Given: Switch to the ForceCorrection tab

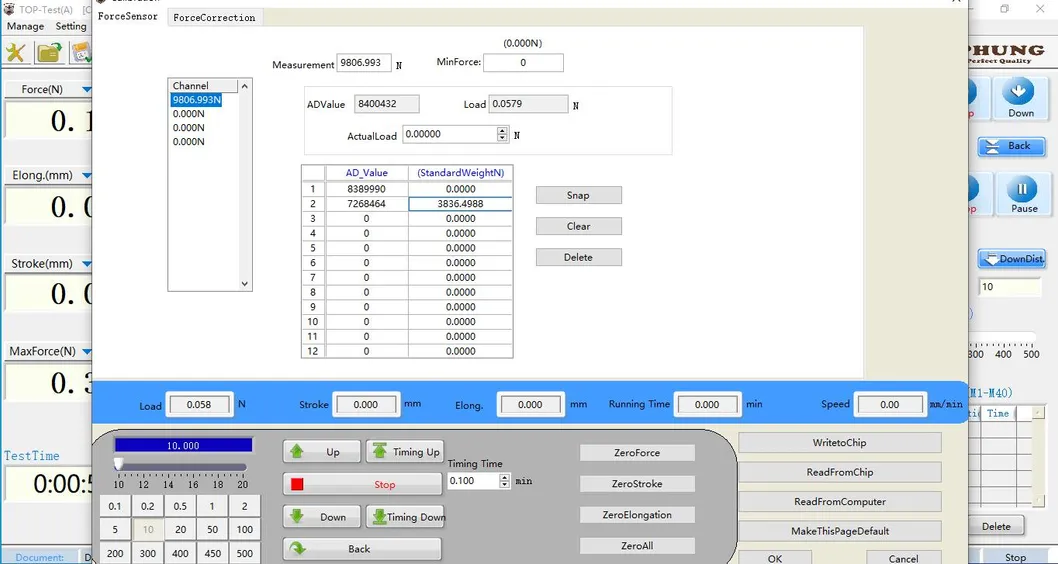Looking at the screenshot, I should point(214,18).
